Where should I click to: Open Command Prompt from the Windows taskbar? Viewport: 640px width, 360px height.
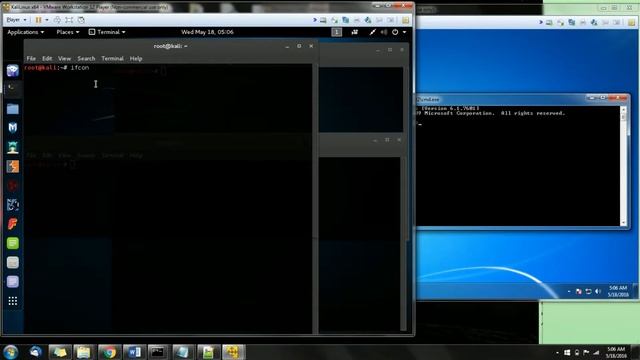point(158,352)
